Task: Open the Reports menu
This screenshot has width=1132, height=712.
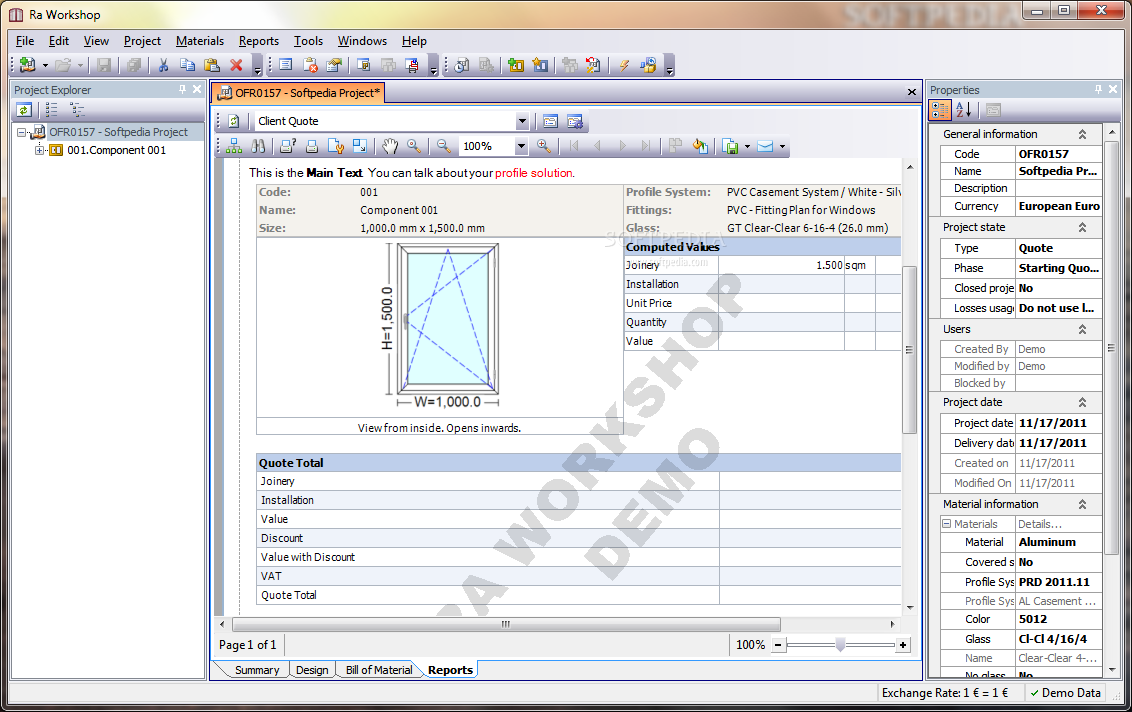Action: [x=258, y=41]
